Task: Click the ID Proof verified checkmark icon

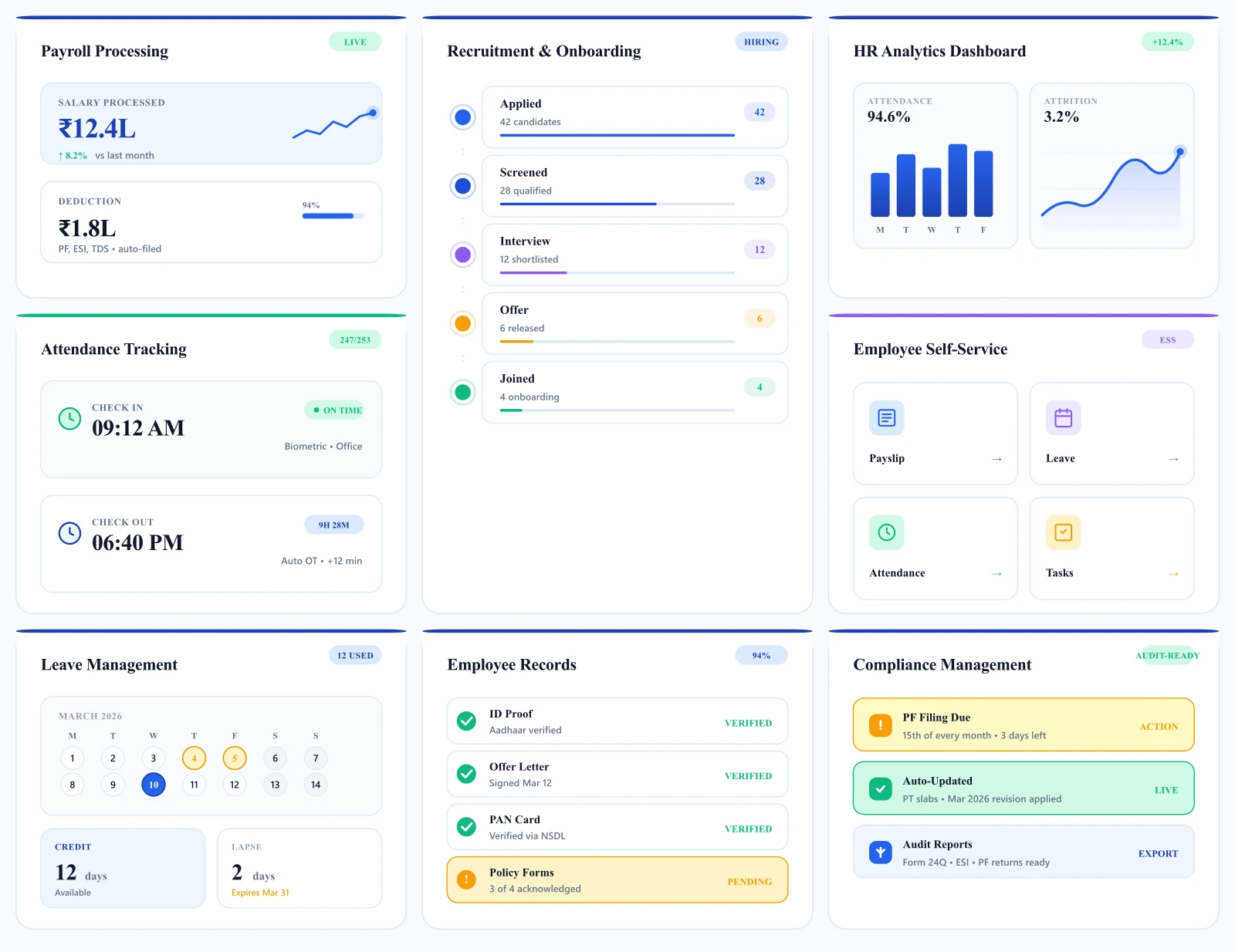Action: click(x=466, y=721)
